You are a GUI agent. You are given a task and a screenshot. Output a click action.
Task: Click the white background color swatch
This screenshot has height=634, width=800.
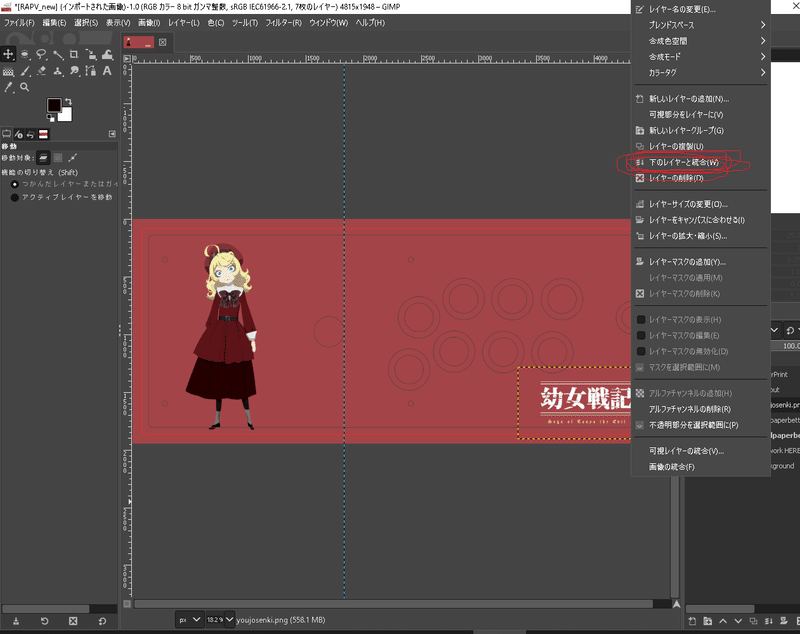66,115
